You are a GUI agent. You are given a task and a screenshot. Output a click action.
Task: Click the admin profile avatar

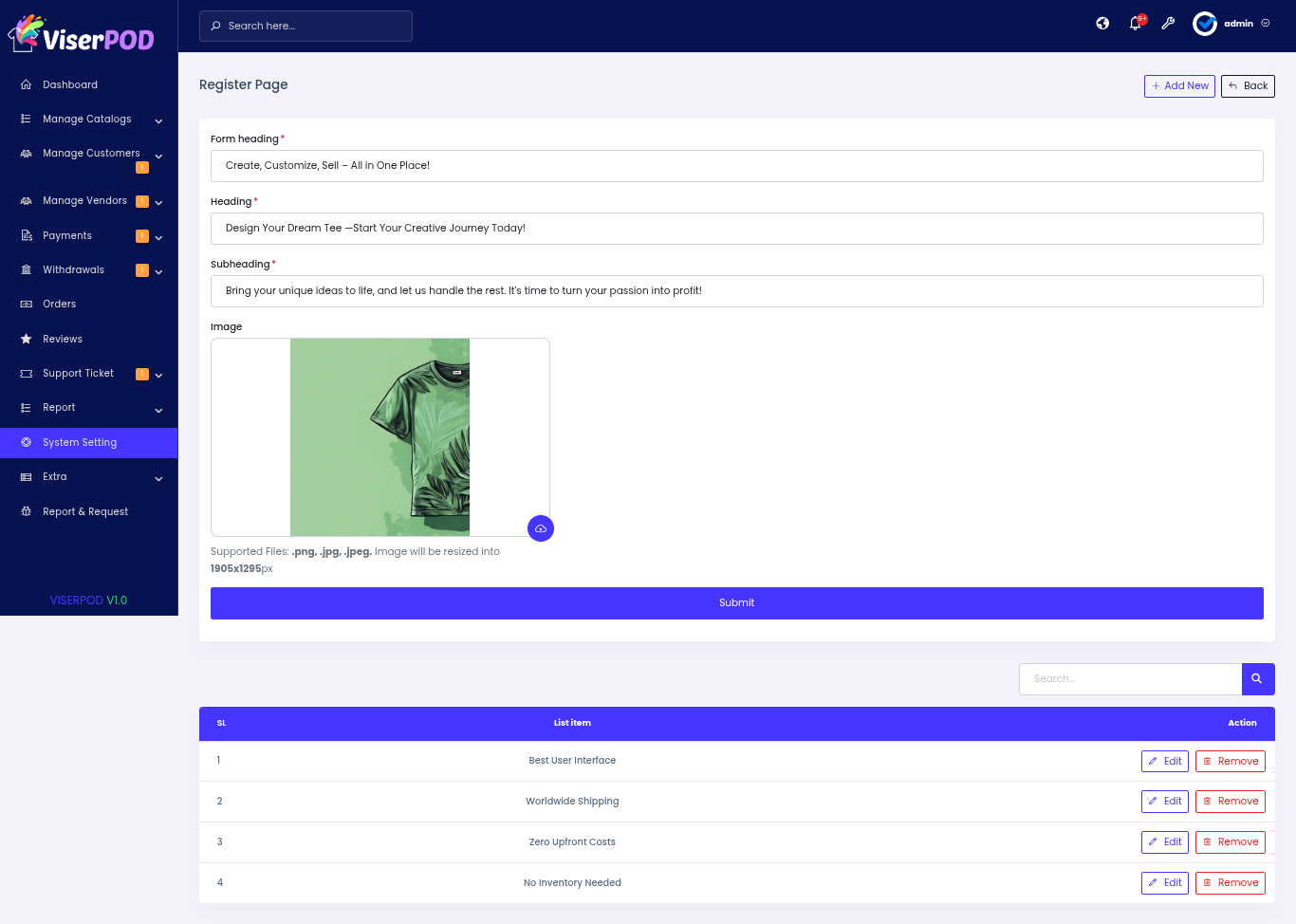click(1205, 24)
